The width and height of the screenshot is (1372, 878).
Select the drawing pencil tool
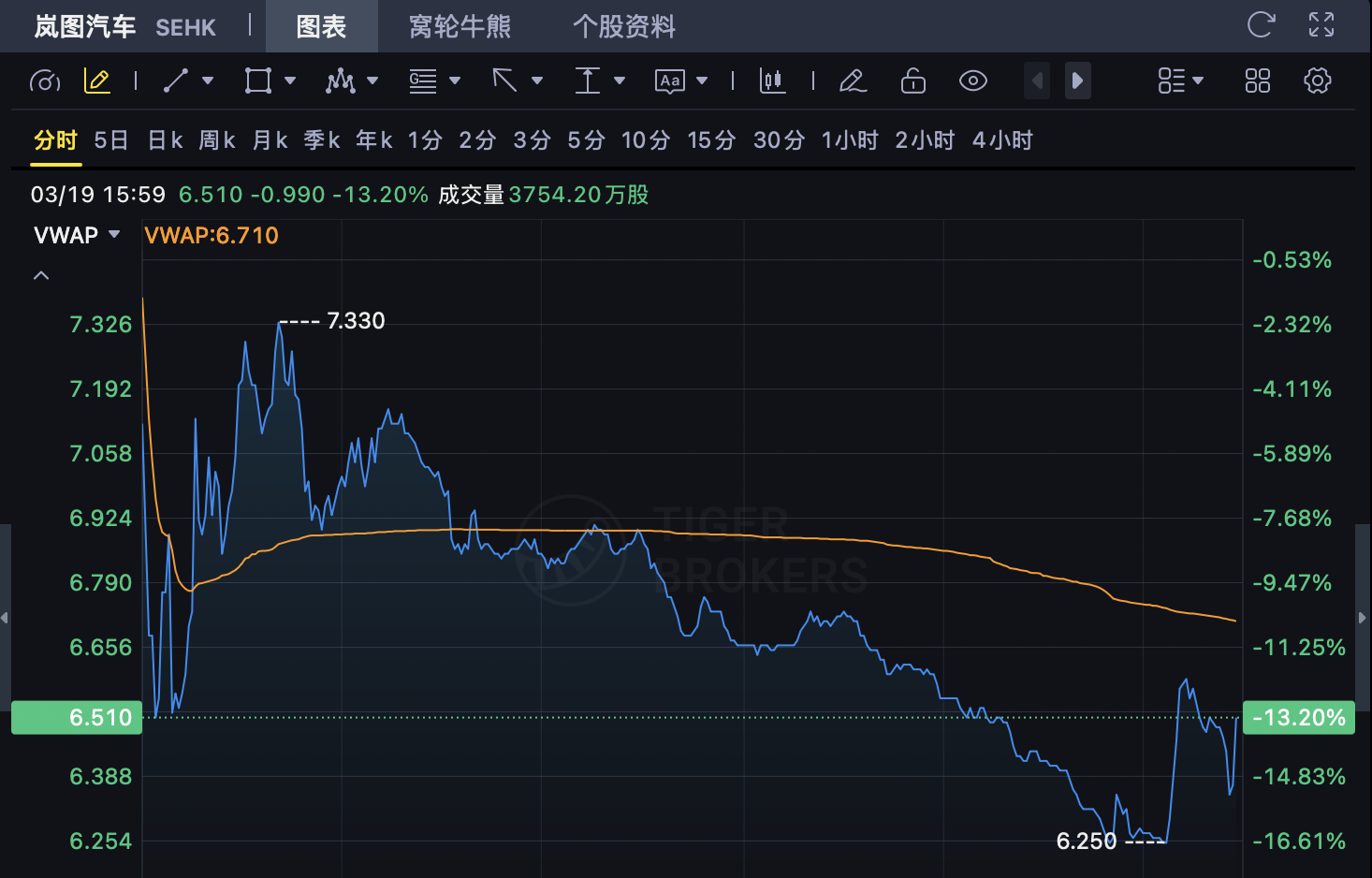click(96, 80)
